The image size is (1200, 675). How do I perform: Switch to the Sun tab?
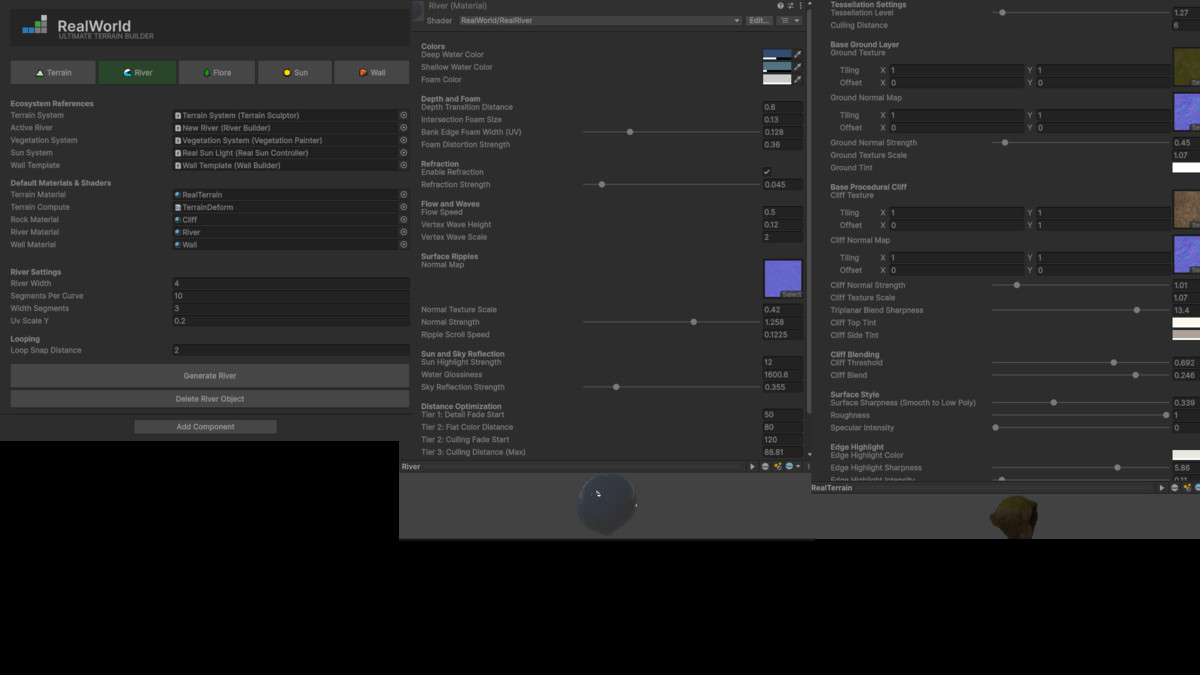pyautogui.click(x=295, y=72)
